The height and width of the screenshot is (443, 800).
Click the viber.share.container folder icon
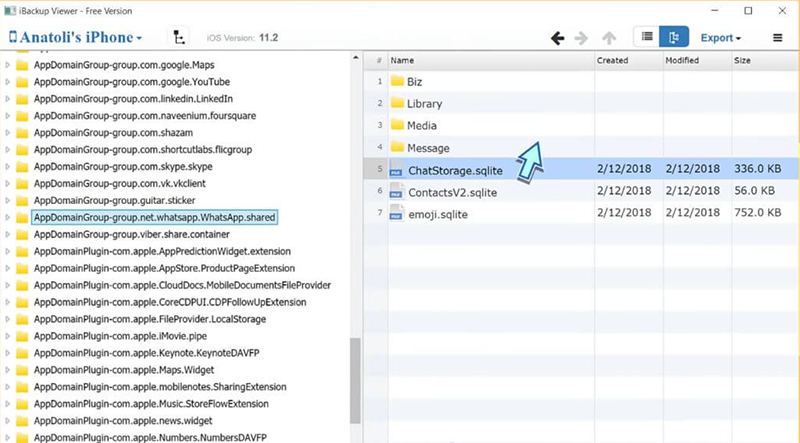[x=22, y=234]
